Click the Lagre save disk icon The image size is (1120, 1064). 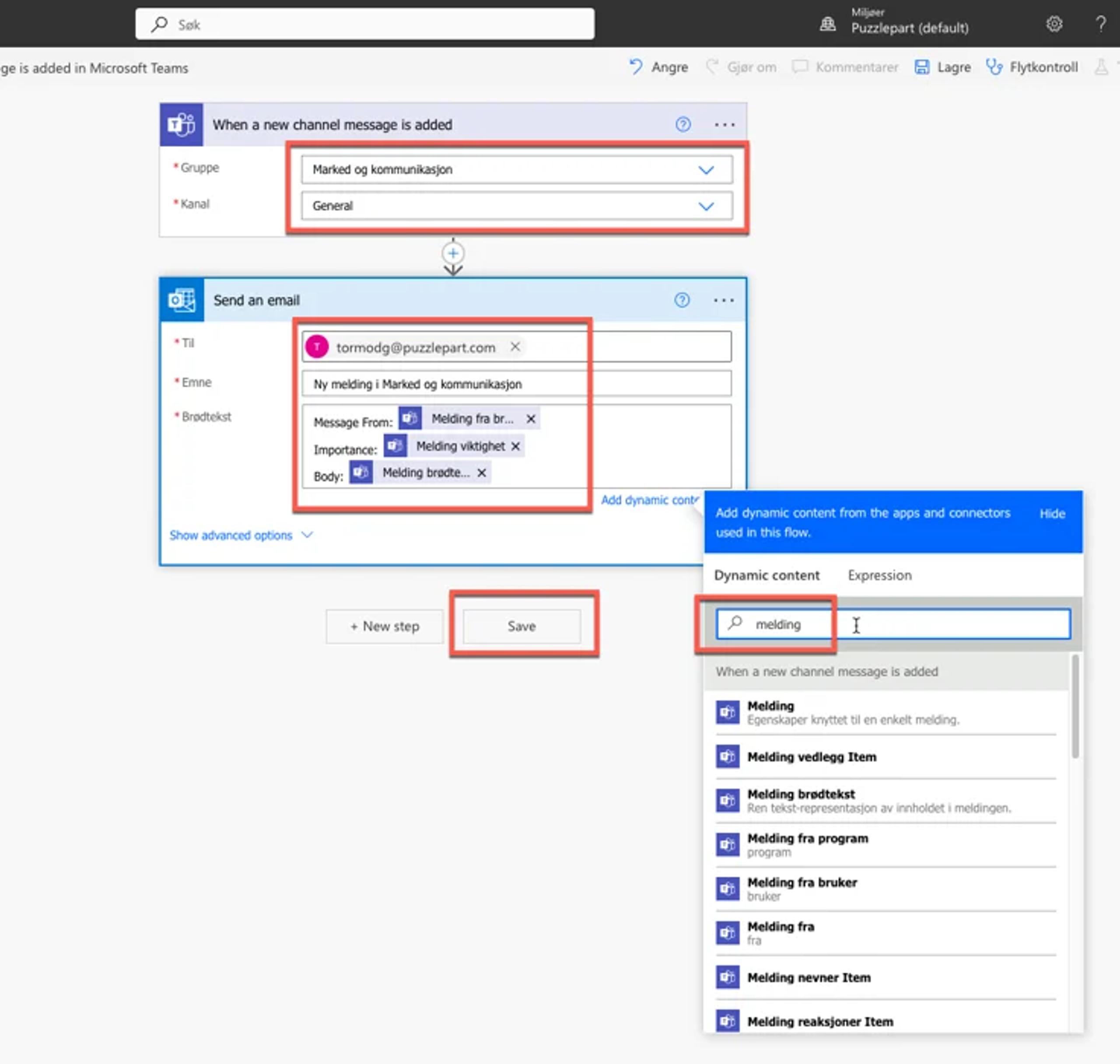coord(922,67)
